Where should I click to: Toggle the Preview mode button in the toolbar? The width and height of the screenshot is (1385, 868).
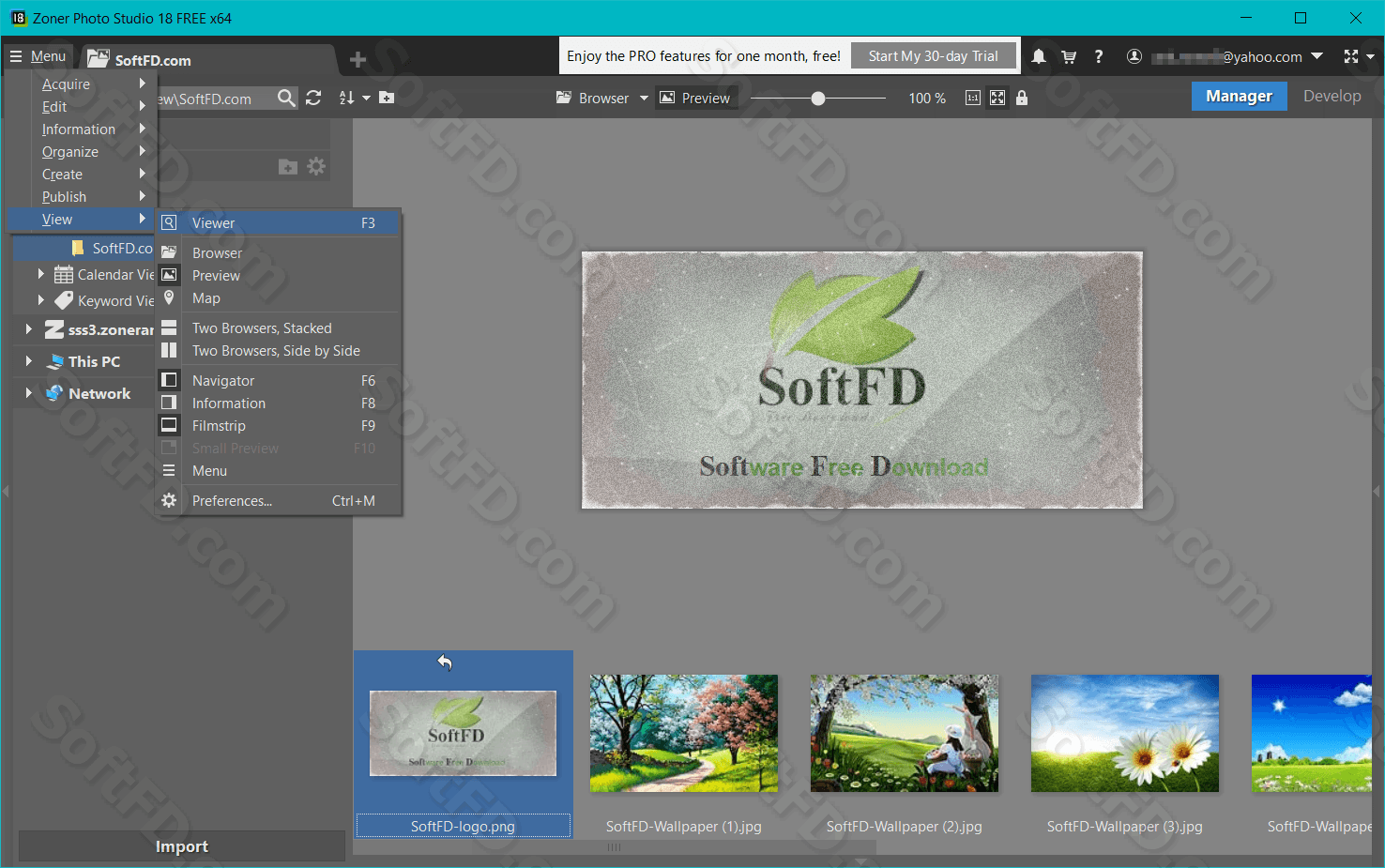pos(695,98)
